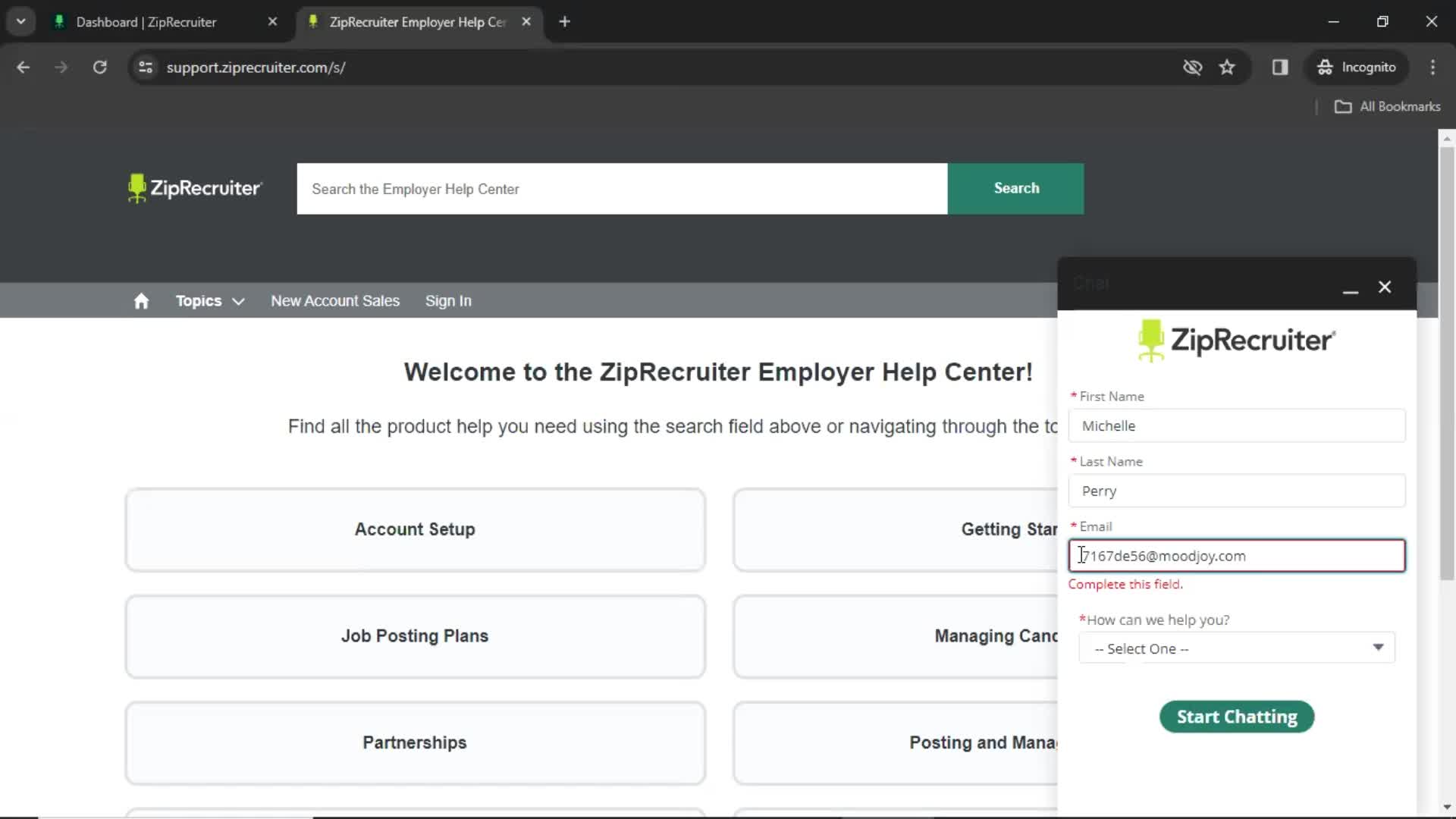This screenshot has height=819, width=1456.
Task: Open the site information icon in the address bar
Action: [146, 67]
